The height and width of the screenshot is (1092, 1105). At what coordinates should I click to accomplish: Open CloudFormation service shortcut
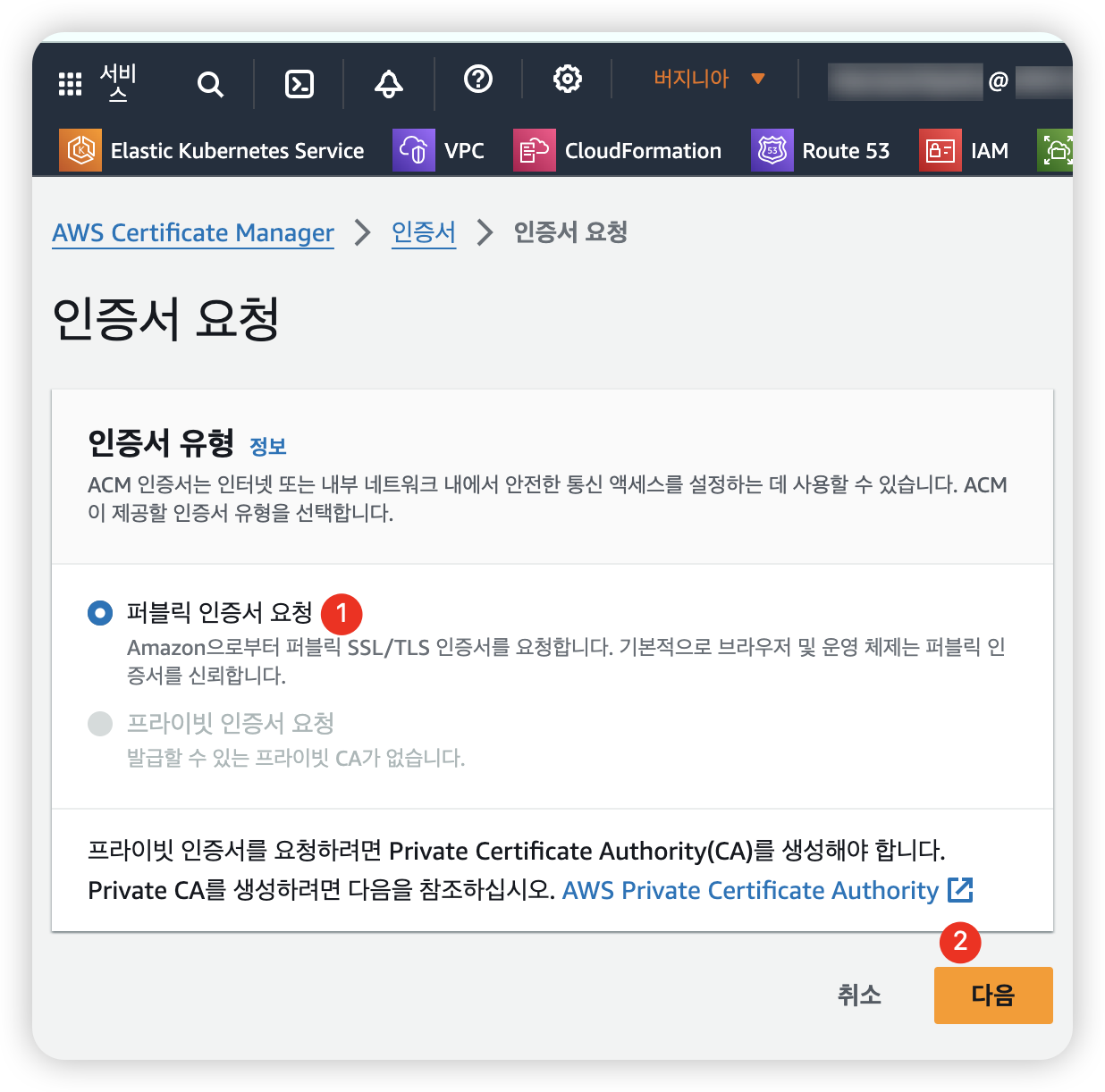pos(618,150)
